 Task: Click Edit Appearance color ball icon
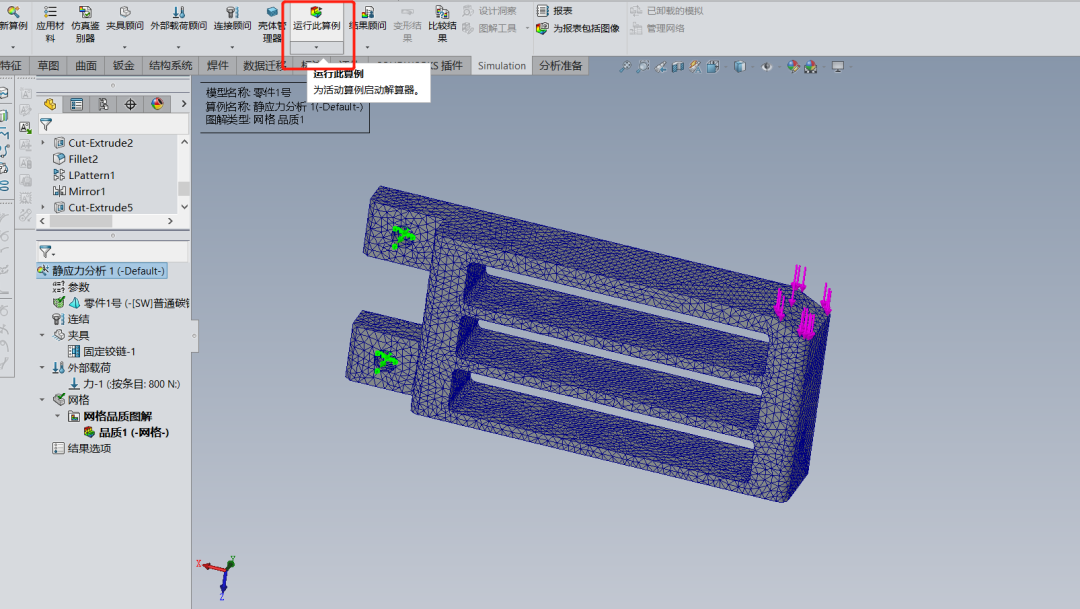pyautogui.click(x=793, y=66)
